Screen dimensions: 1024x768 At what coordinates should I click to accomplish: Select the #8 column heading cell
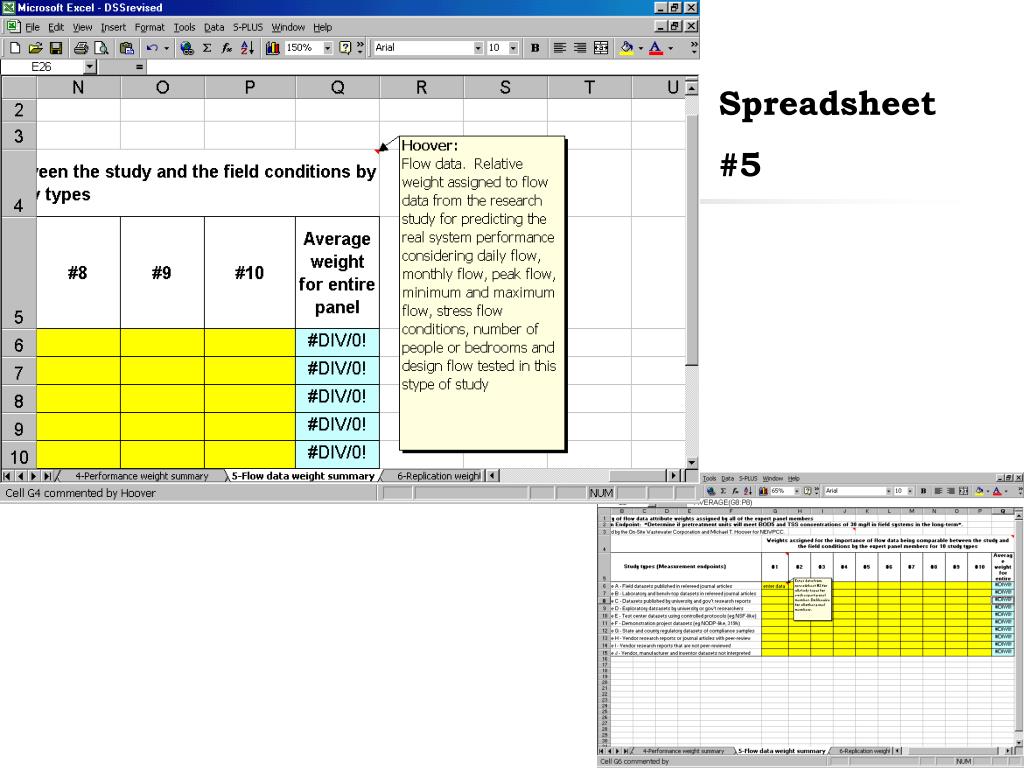[x=78, y=273]
